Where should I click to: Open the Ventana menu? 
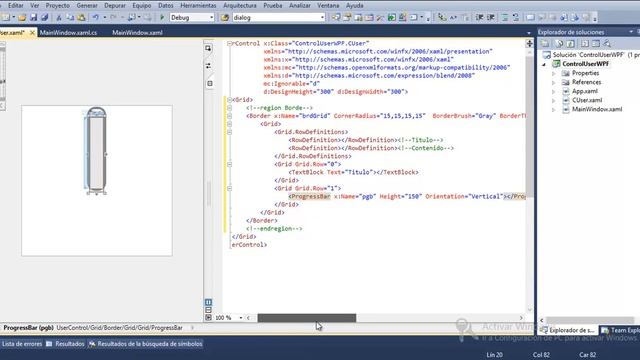click(x=328, y=6)
